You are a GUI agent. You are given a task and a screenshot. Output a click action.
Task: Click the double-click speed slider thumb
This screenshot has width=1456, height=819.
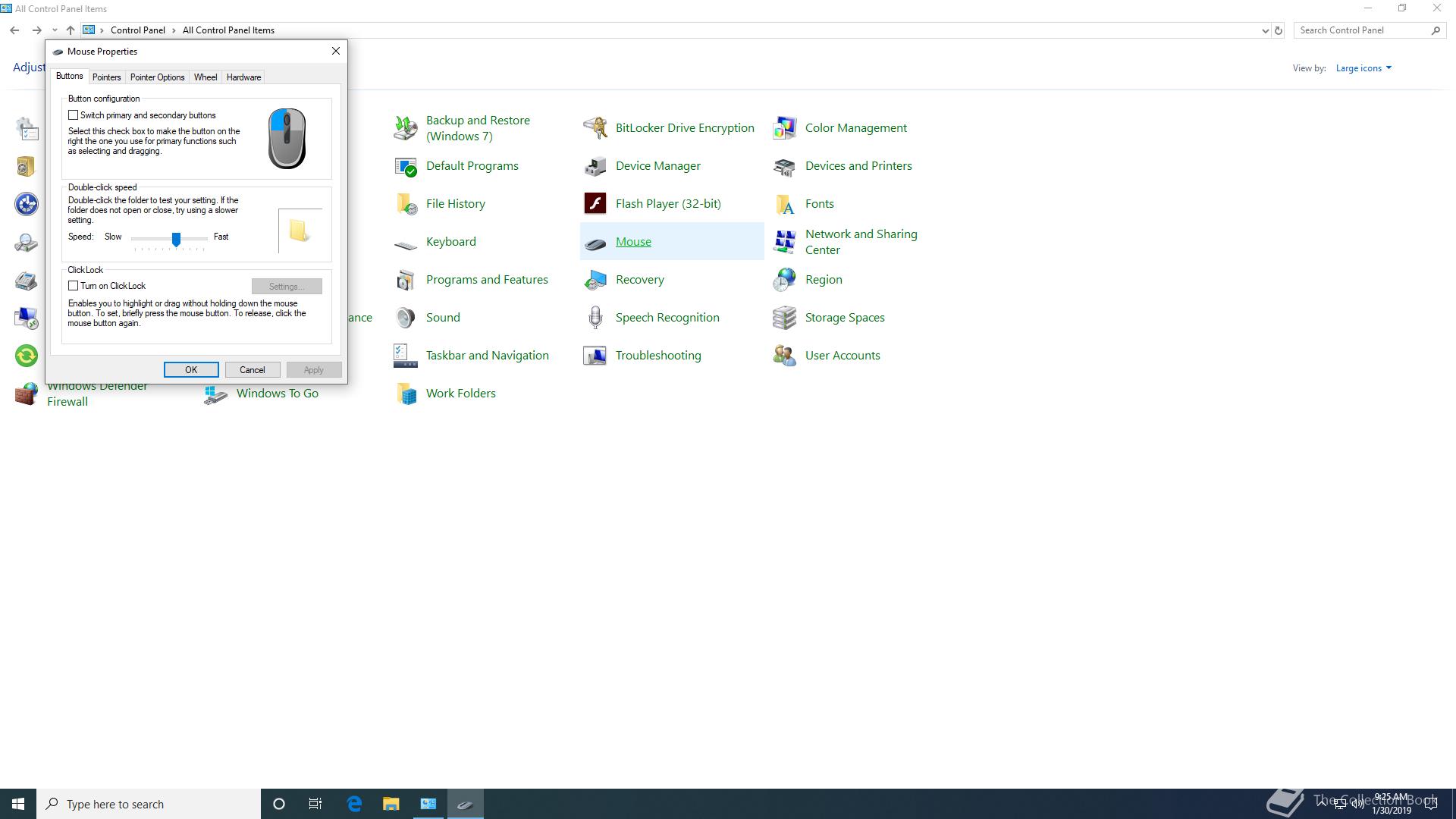(176, 240)
